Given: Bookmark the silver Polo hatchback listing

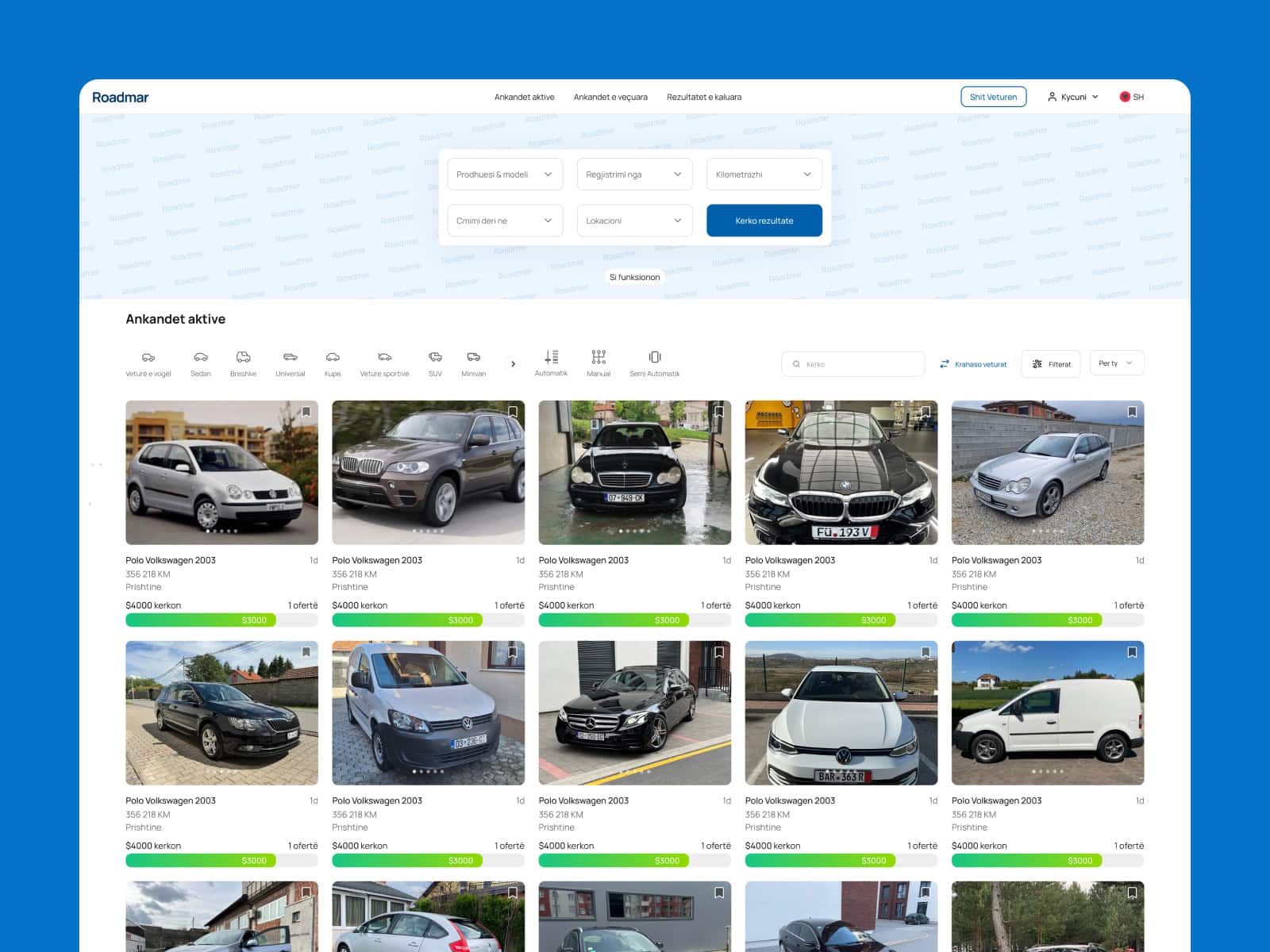Looking at the screenshot, I should (306, 412).
